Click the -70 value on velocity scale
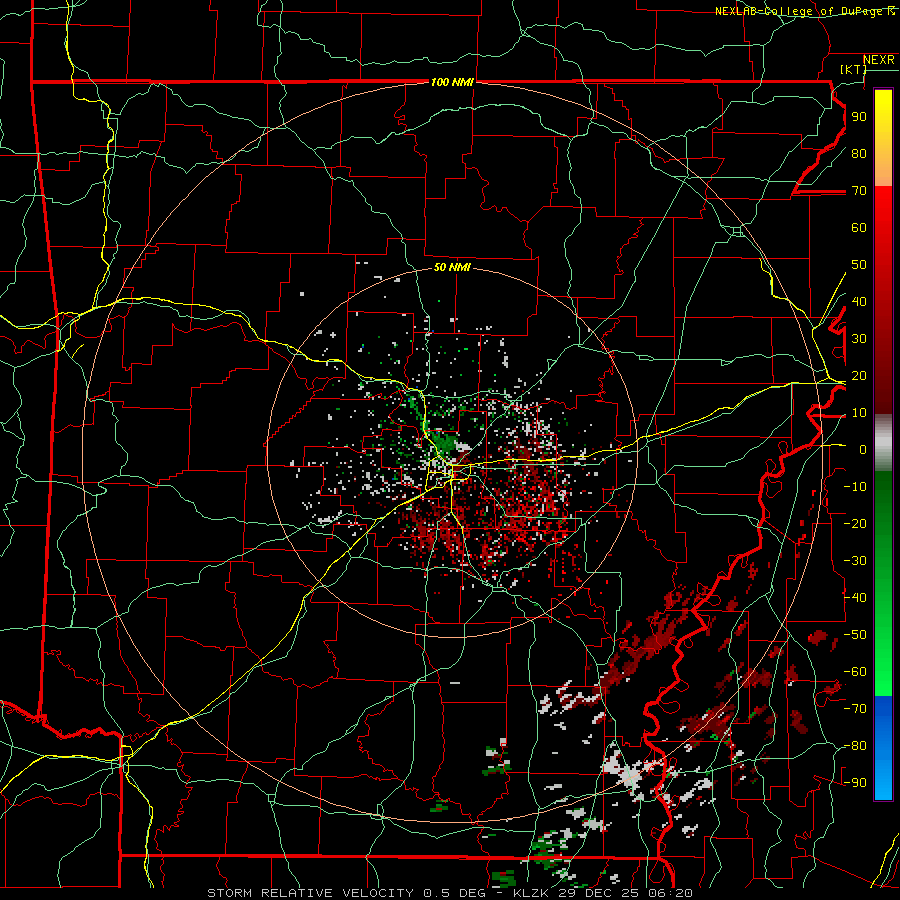Screen dimensions: 900x900 855,709
